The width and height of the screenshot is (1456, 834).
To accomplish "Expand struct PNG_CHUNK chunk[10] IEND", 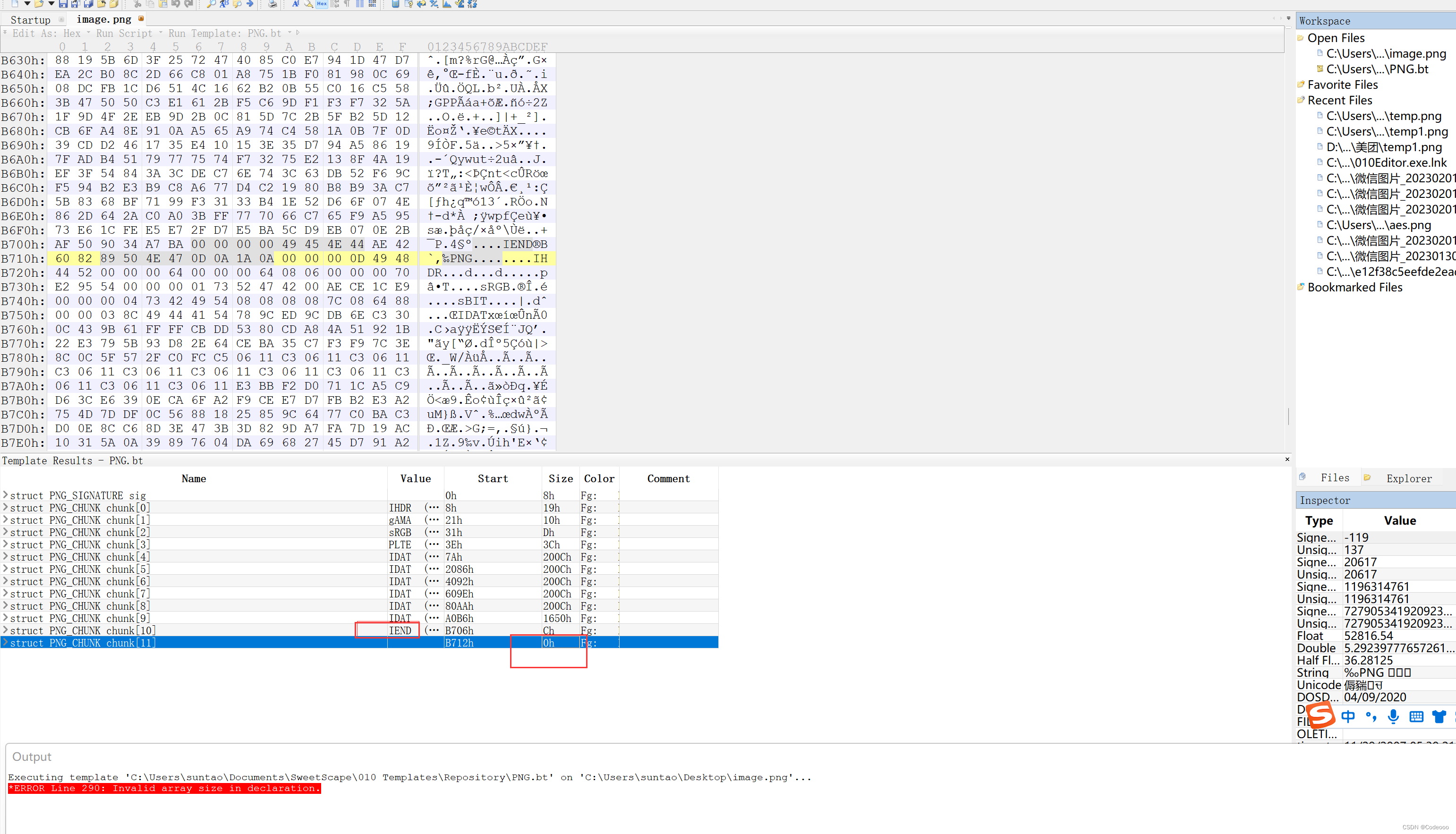I will (x=6, y=630).
